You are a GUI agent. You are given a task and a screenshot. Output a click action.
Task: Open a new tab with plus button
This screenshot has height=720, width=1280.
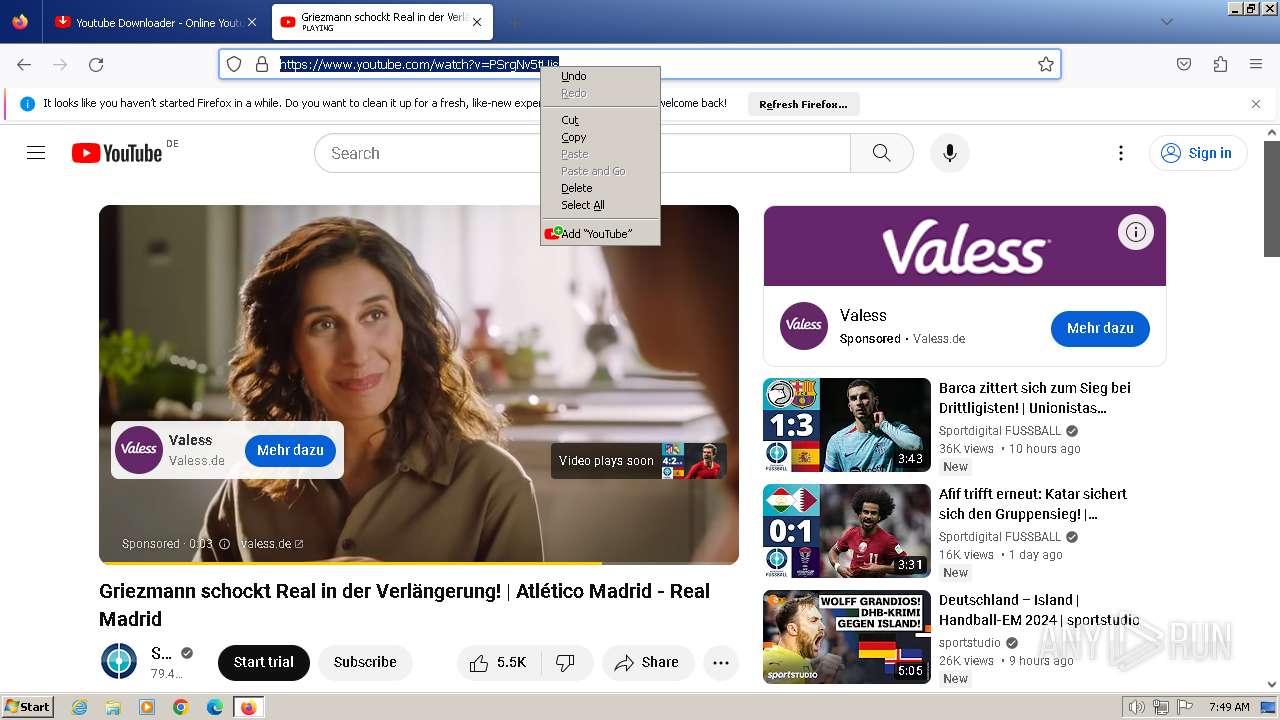coord(514,22)
